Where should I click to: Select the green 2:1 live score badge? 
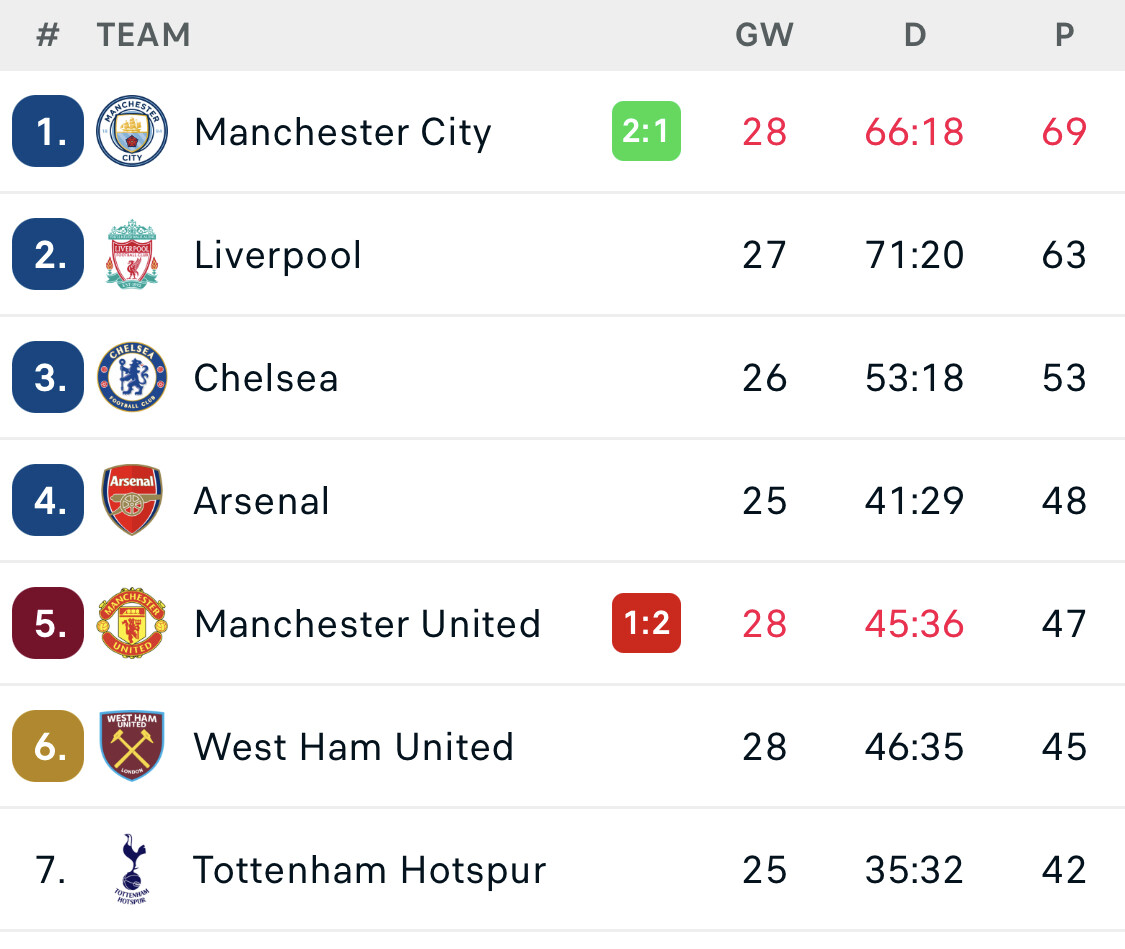click(x=646, y=131)
